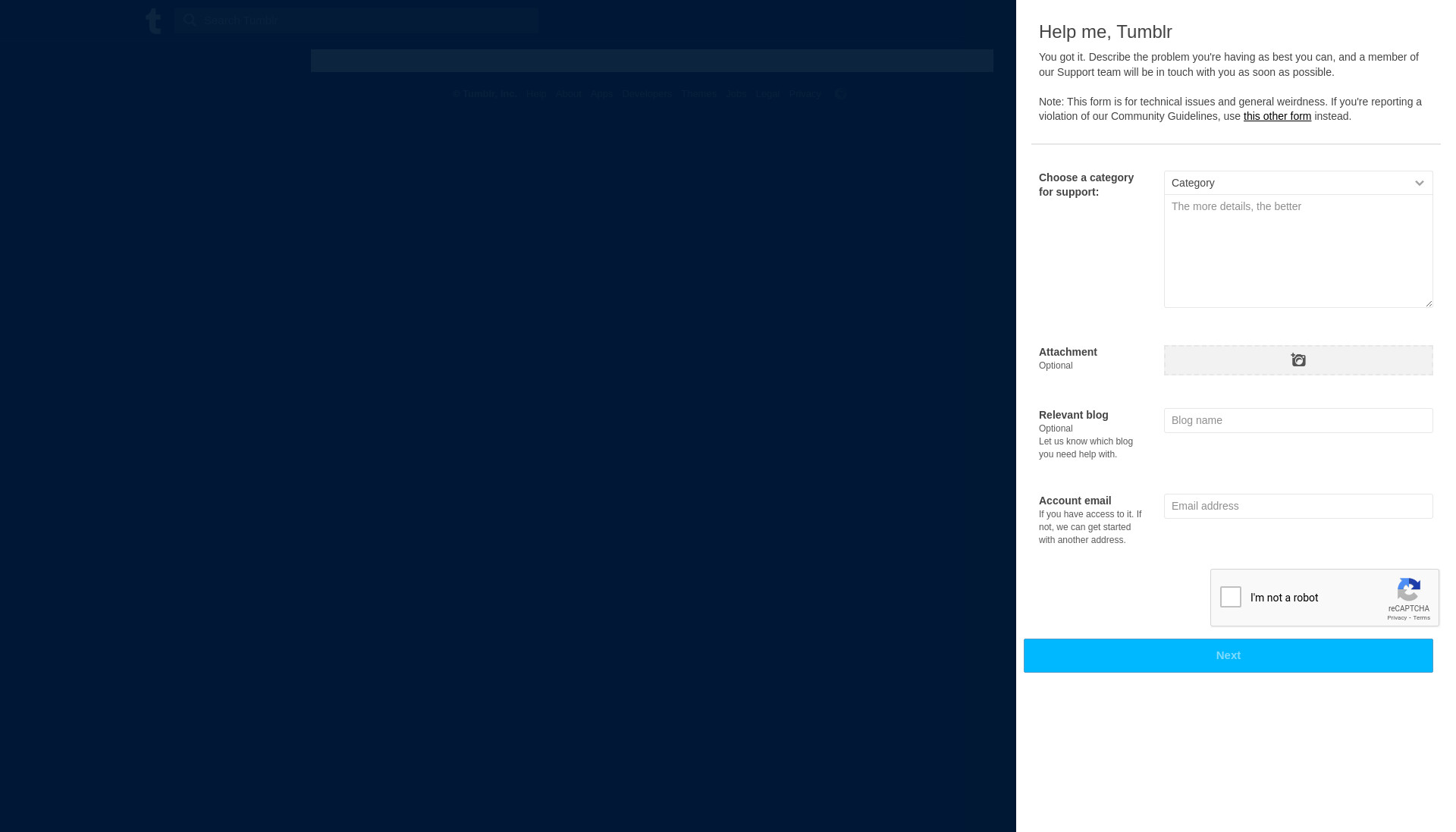Open the Category dropdown
The width and height of the screenshot is (1456, 832).
(x=1298, y=183)
